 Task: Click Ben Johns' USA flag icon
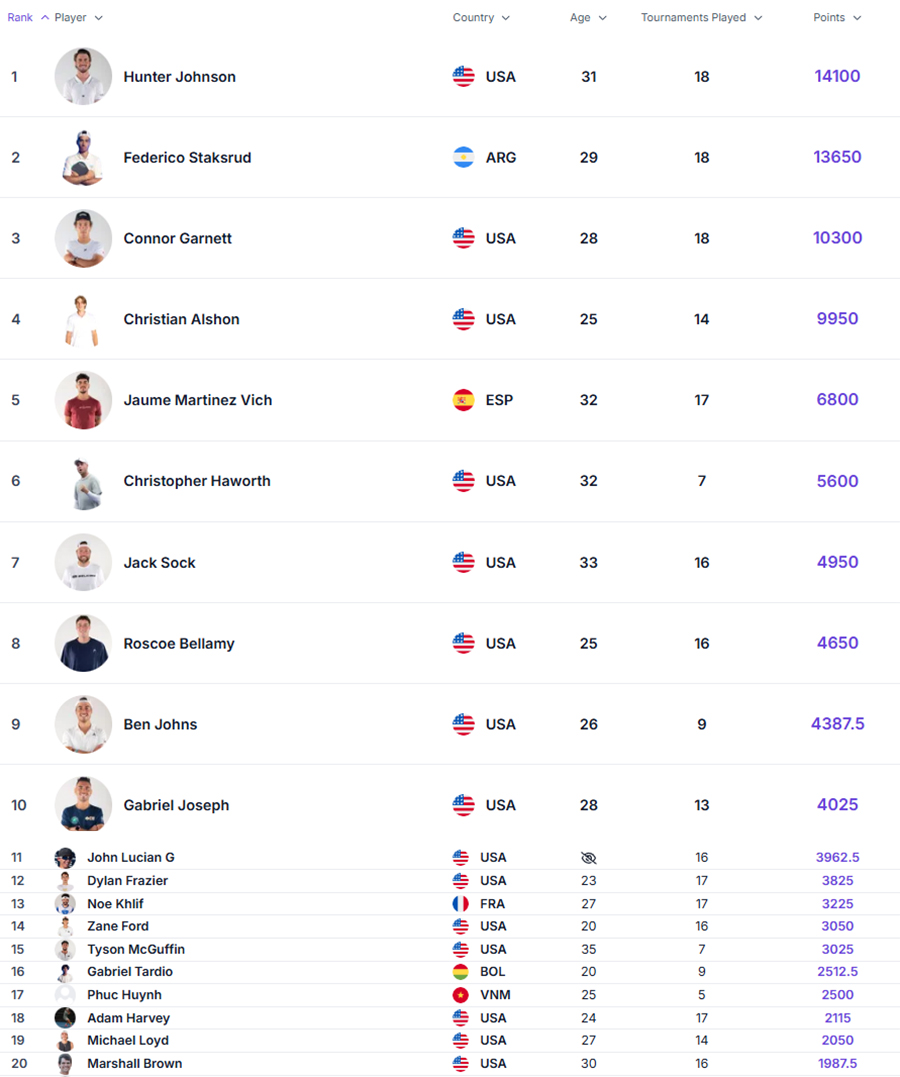[463, 724]
